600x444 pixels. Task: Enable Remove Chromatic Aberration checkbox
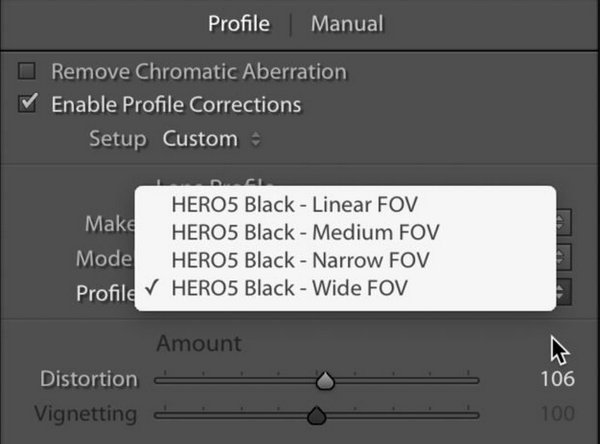(27, 71)
